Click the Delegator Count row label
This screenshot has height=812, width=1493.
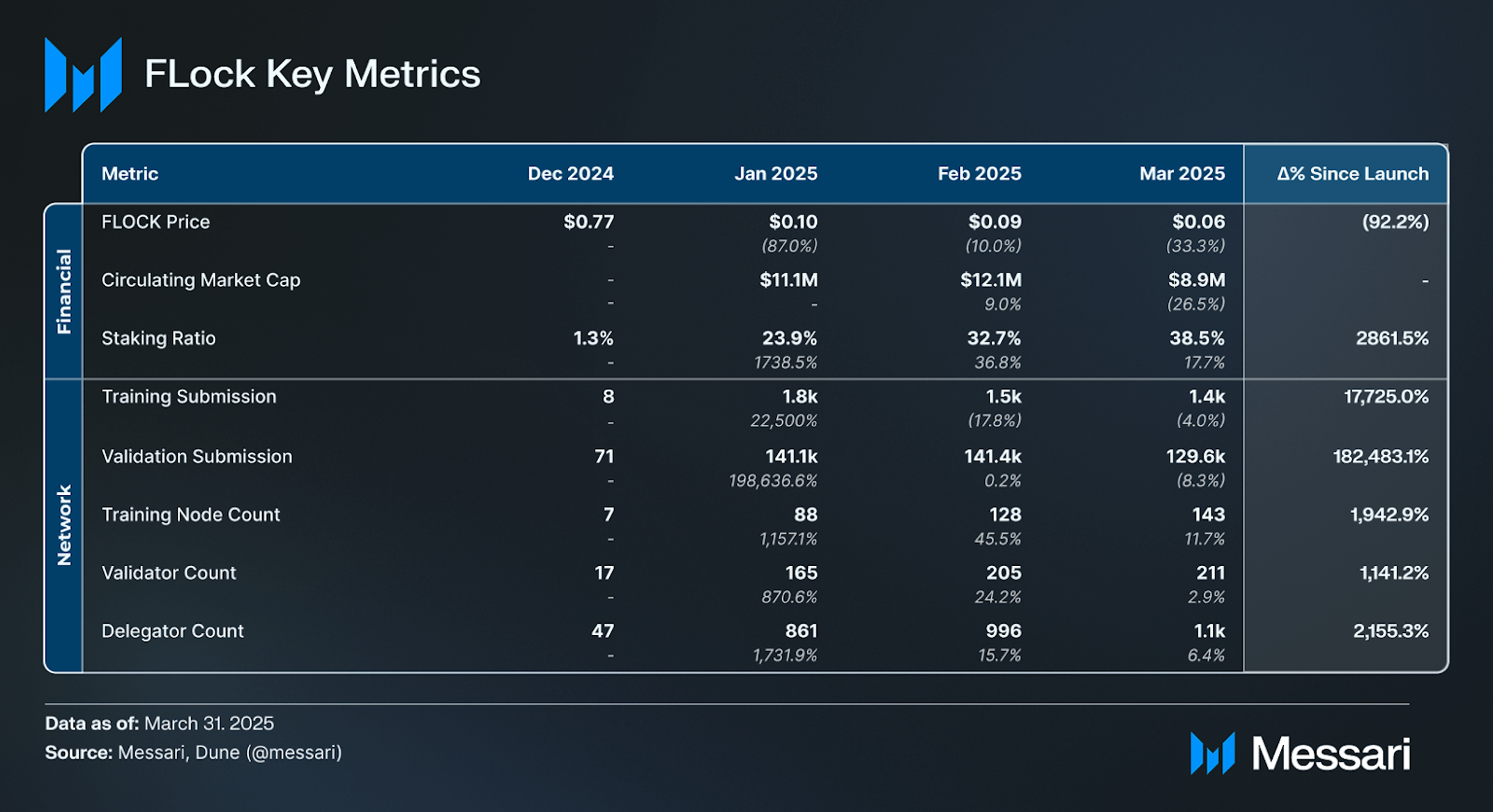172,631
